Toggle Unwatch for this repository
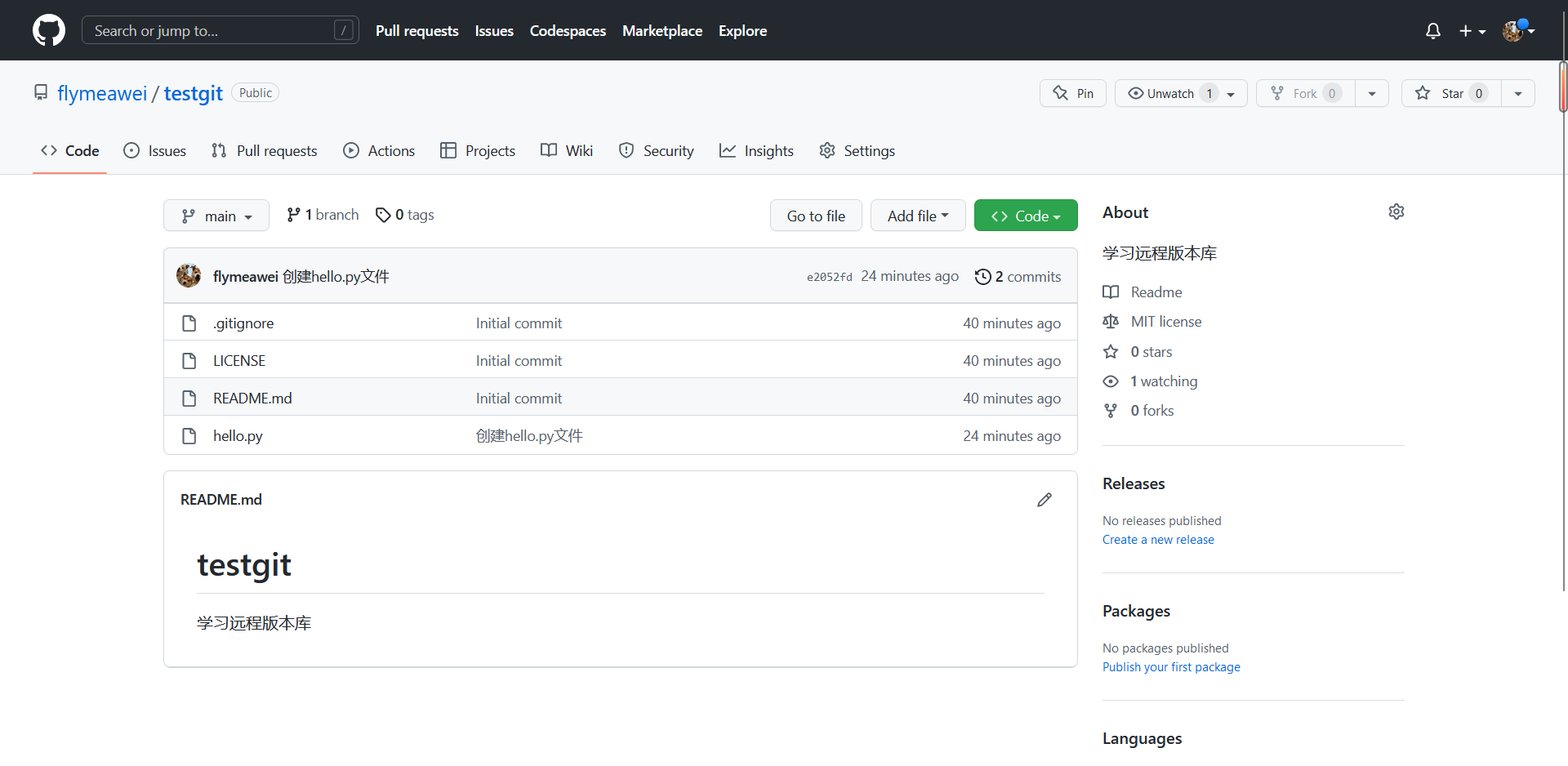This screenshot has height=766, width=1568. tap(1181, 93)
